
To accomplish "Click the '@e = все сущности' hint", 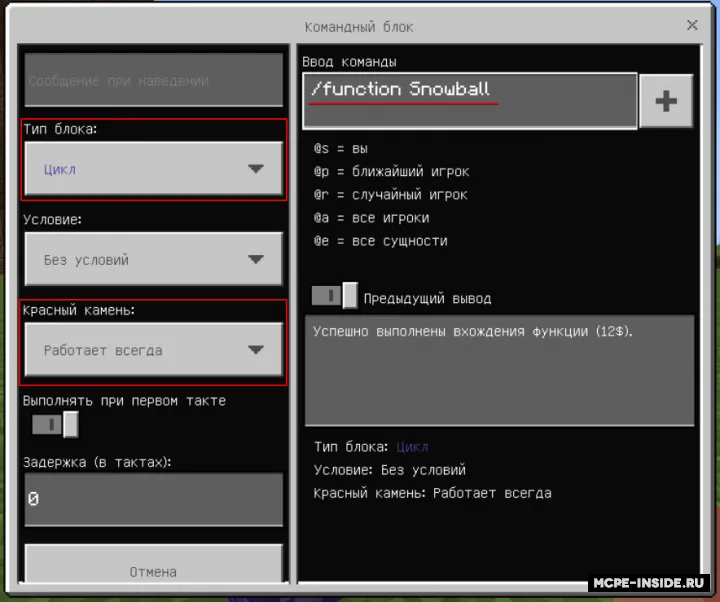I will [x=381, y=242].
